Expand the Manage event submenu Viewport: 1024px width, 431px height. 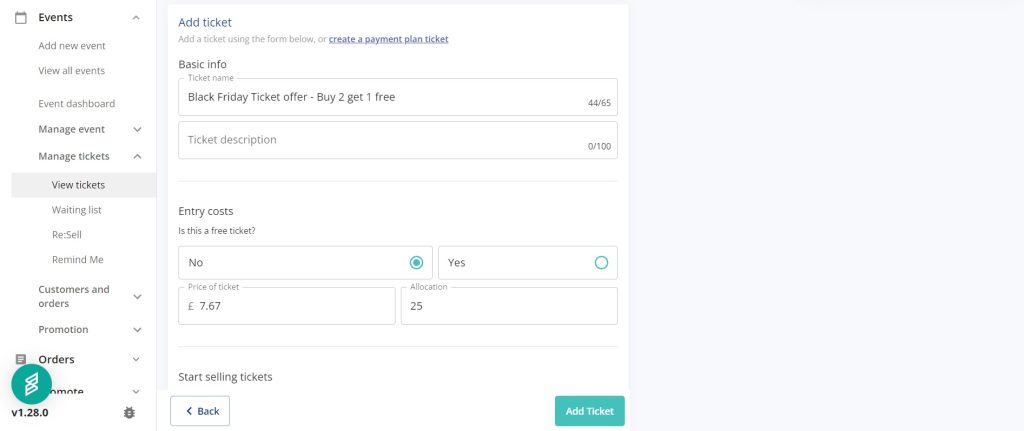click(137, 130)
